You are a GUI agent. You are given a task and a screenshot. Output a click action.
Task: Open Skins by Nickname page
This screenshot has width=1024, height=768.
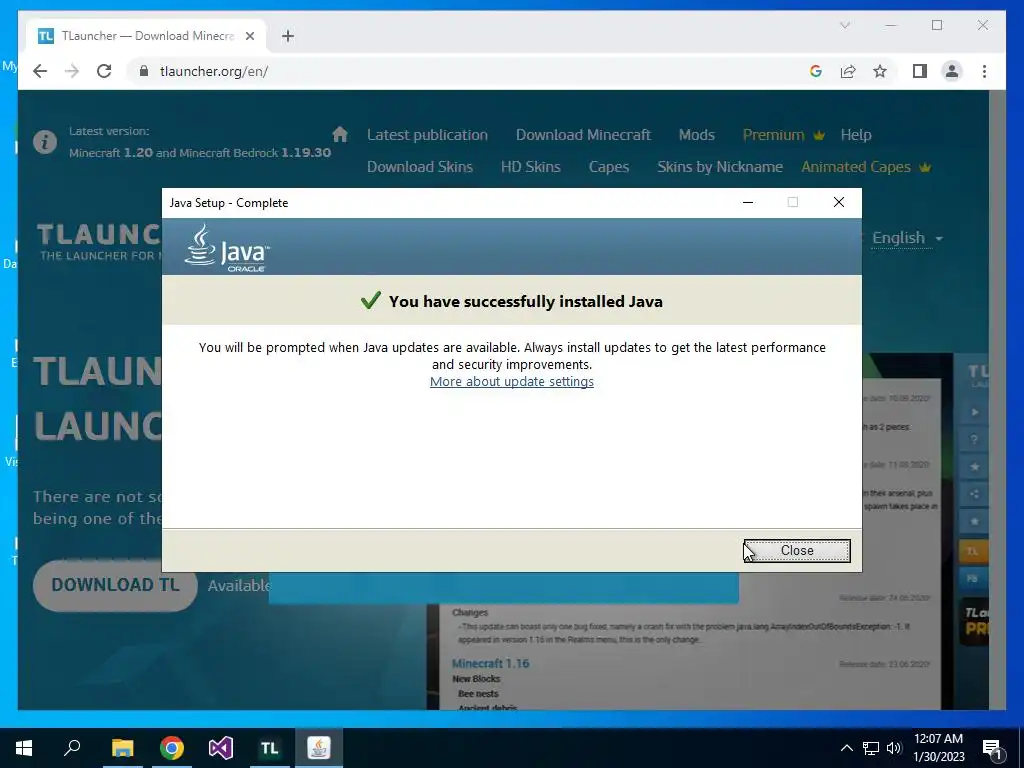point(720,167)
